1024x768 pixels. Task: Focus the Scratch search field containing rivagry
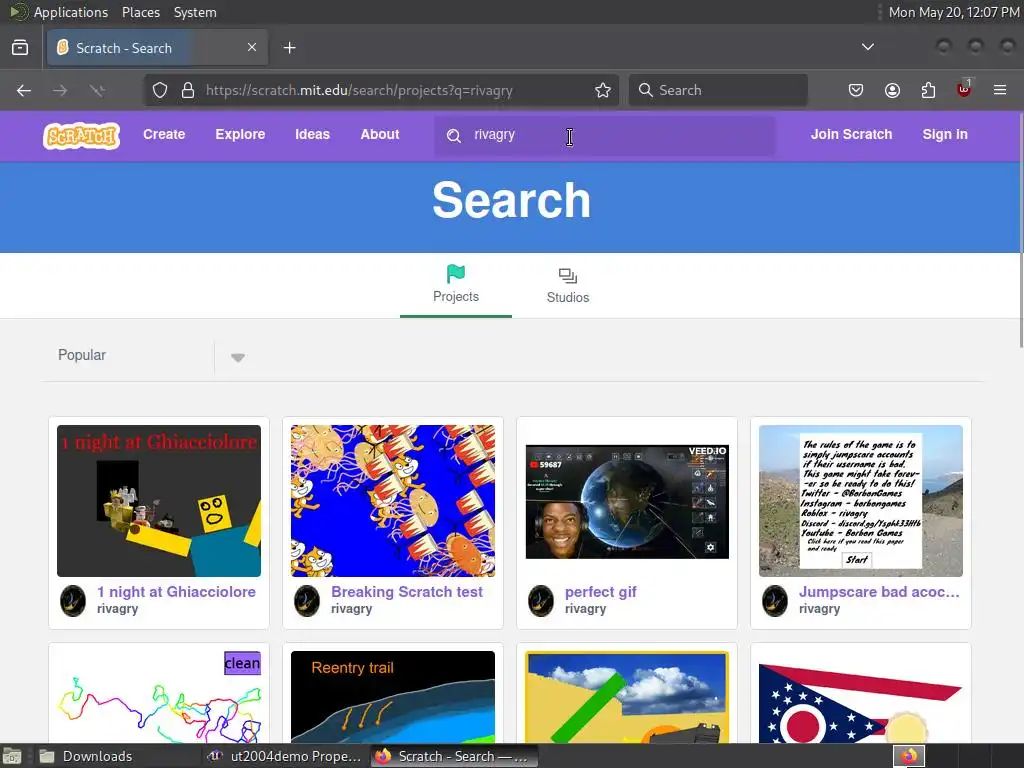pyautogui.click(x=605, y=136)
